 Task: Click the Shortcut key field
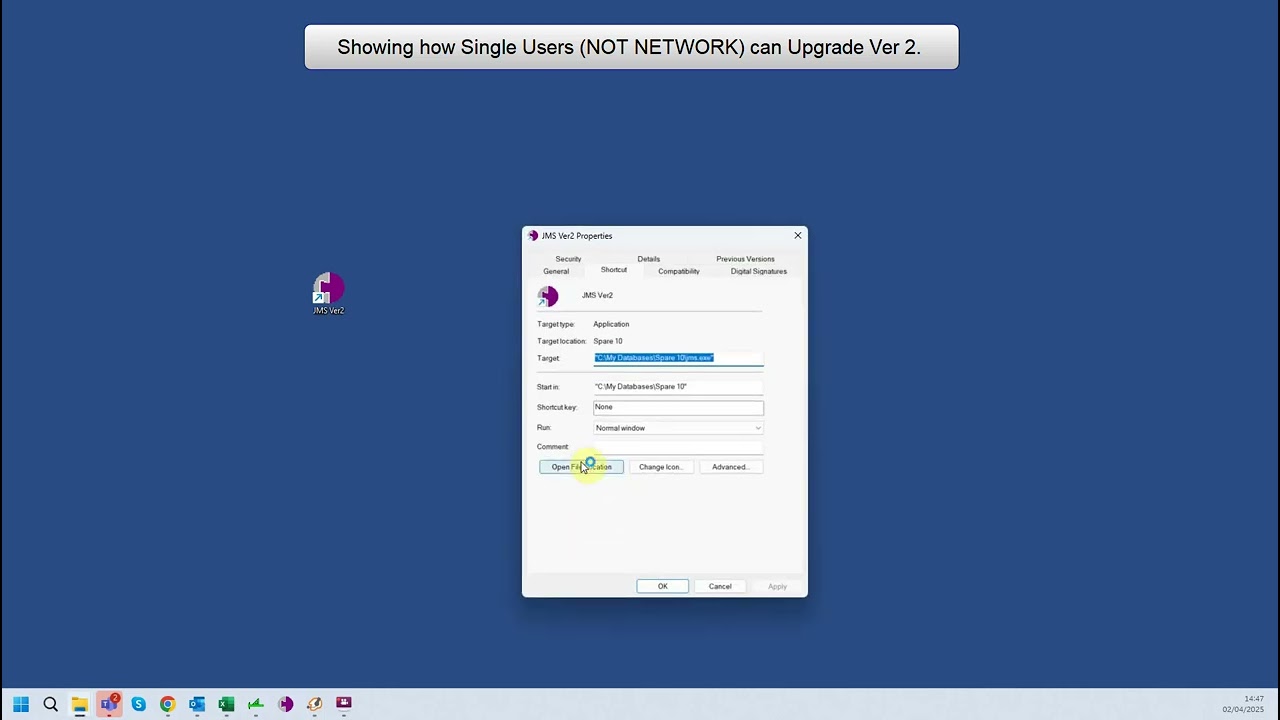pyautogui.click(x=678, y=407)
